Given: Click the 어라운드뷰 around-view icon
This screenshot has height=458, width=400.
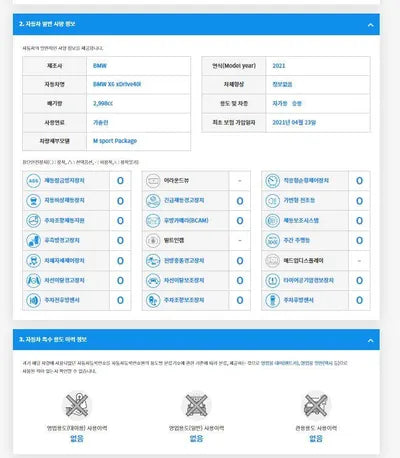Looking at the screenshot, I should [153, 181].
